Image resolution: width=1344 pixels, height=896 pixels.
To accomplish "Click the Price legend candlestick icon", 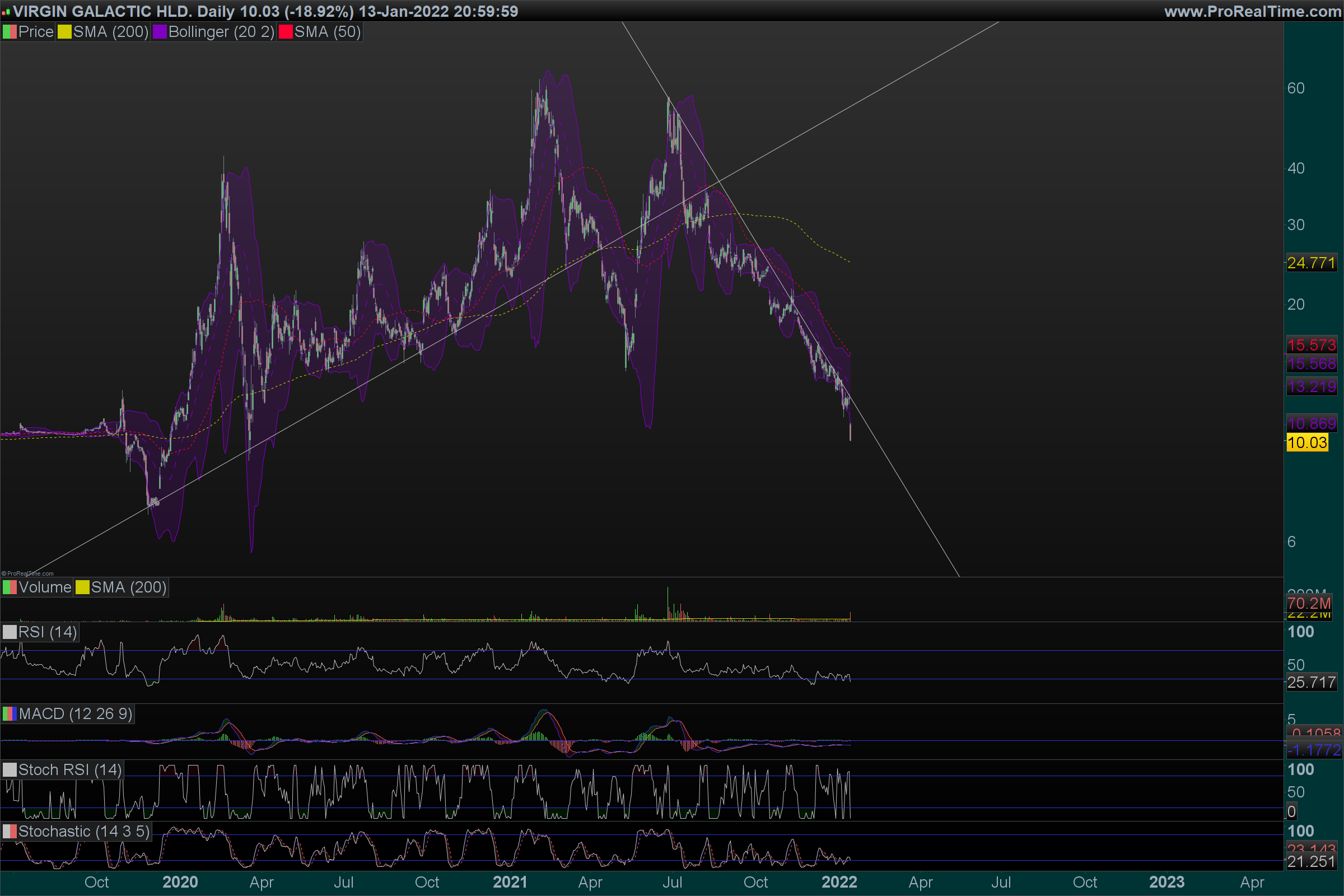I will tap(10, 32).
